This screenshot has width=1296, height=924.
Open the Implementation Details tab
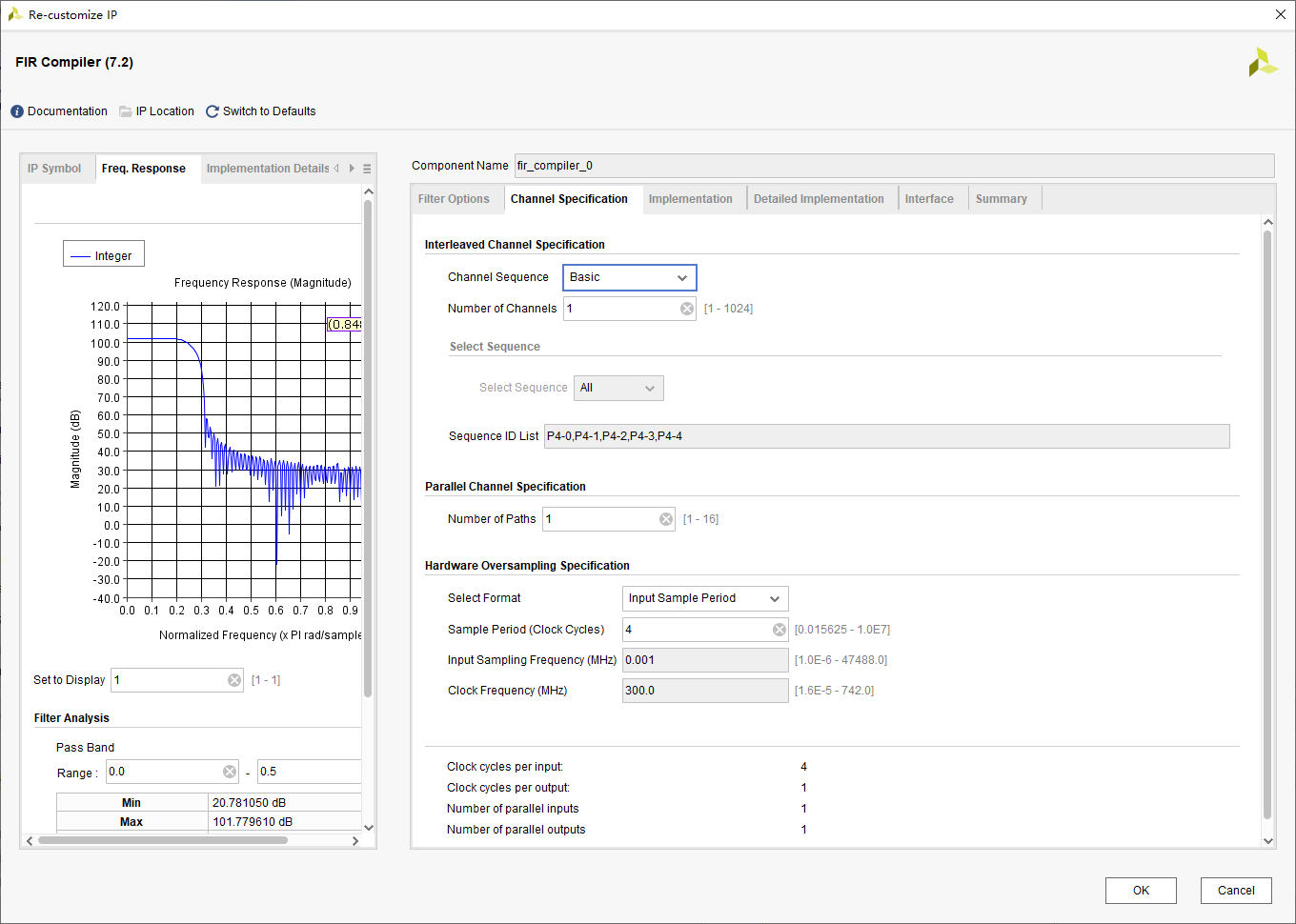click(268, 169)
